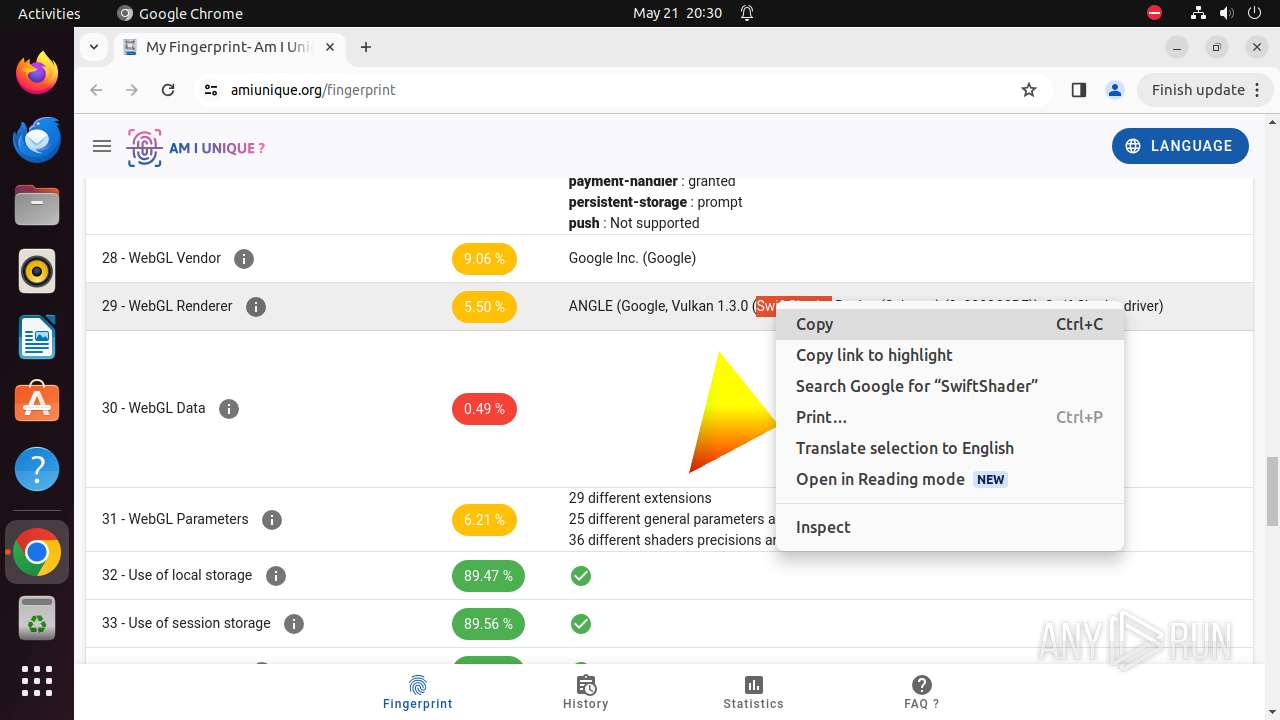The image size is (1280, 720).
Task: Select Translate selection to English
Action: (x=949, y=448)
